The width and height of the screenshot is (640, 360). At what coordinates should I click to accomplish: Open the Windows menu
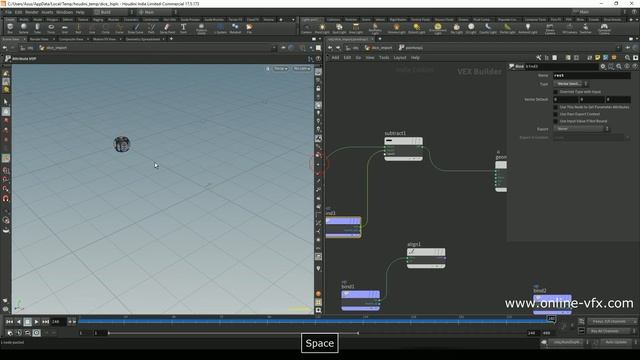[64, 12]
